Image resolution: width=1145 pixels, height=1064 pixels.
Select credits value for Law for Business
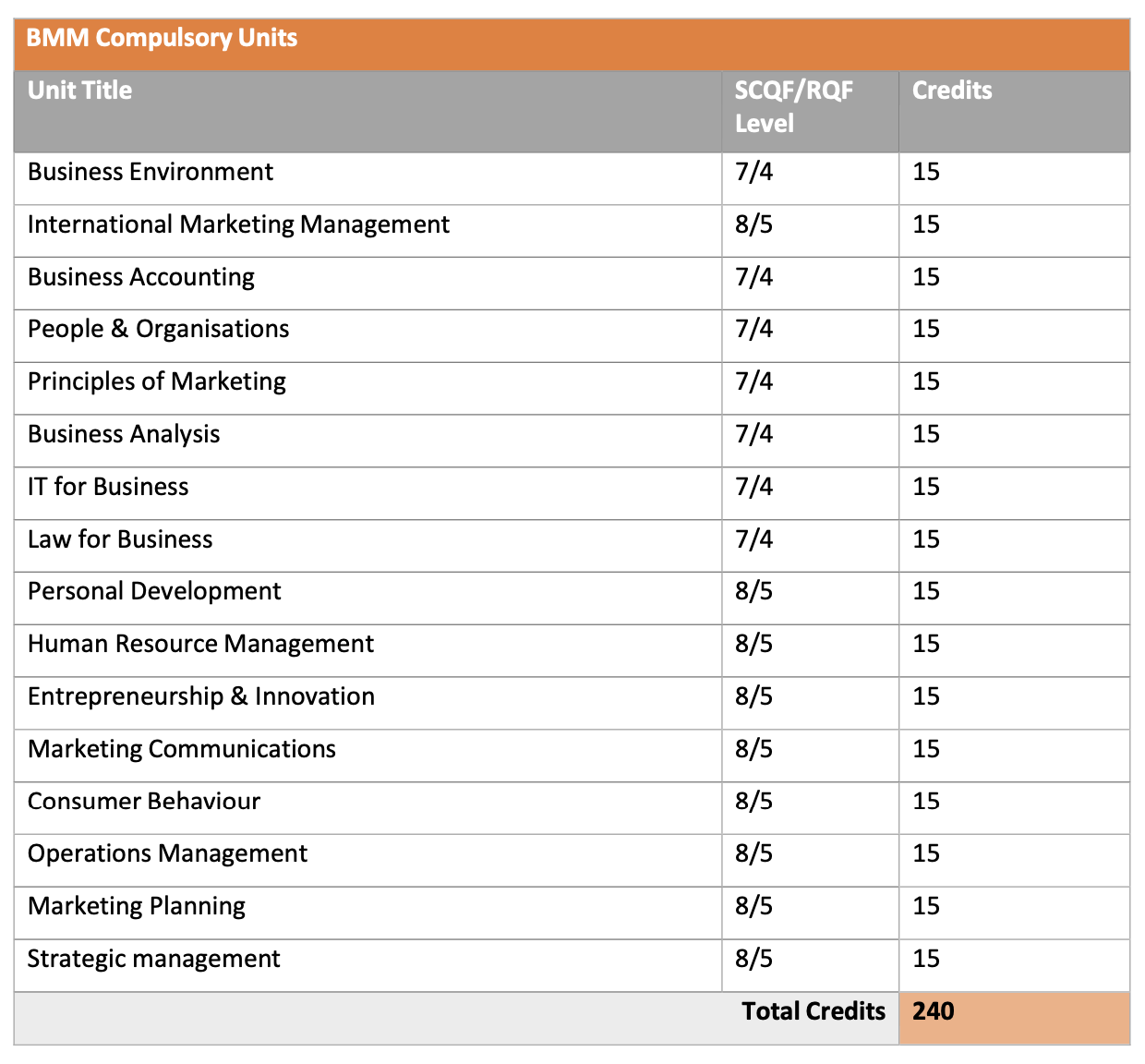926,540
